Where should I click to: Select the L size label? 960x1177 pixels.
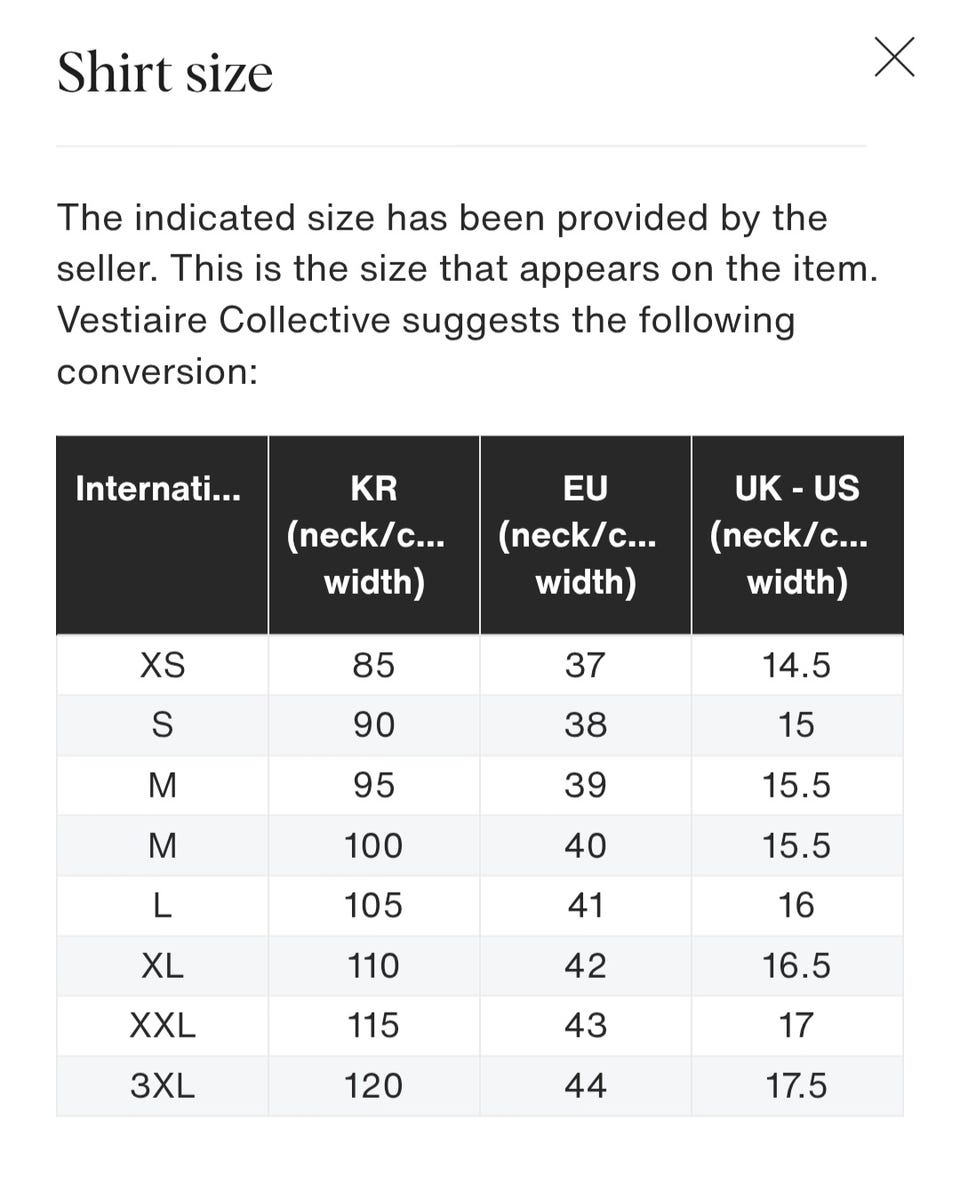[162, 905]
